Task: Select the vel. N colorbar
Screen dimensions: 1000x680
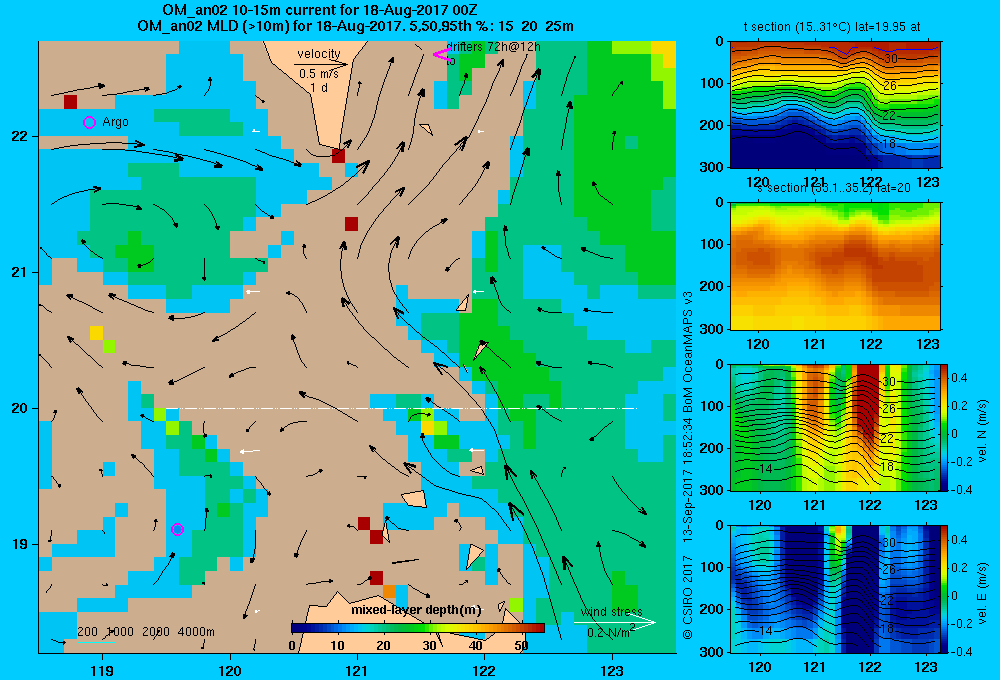Action: [x=944, y=427]
